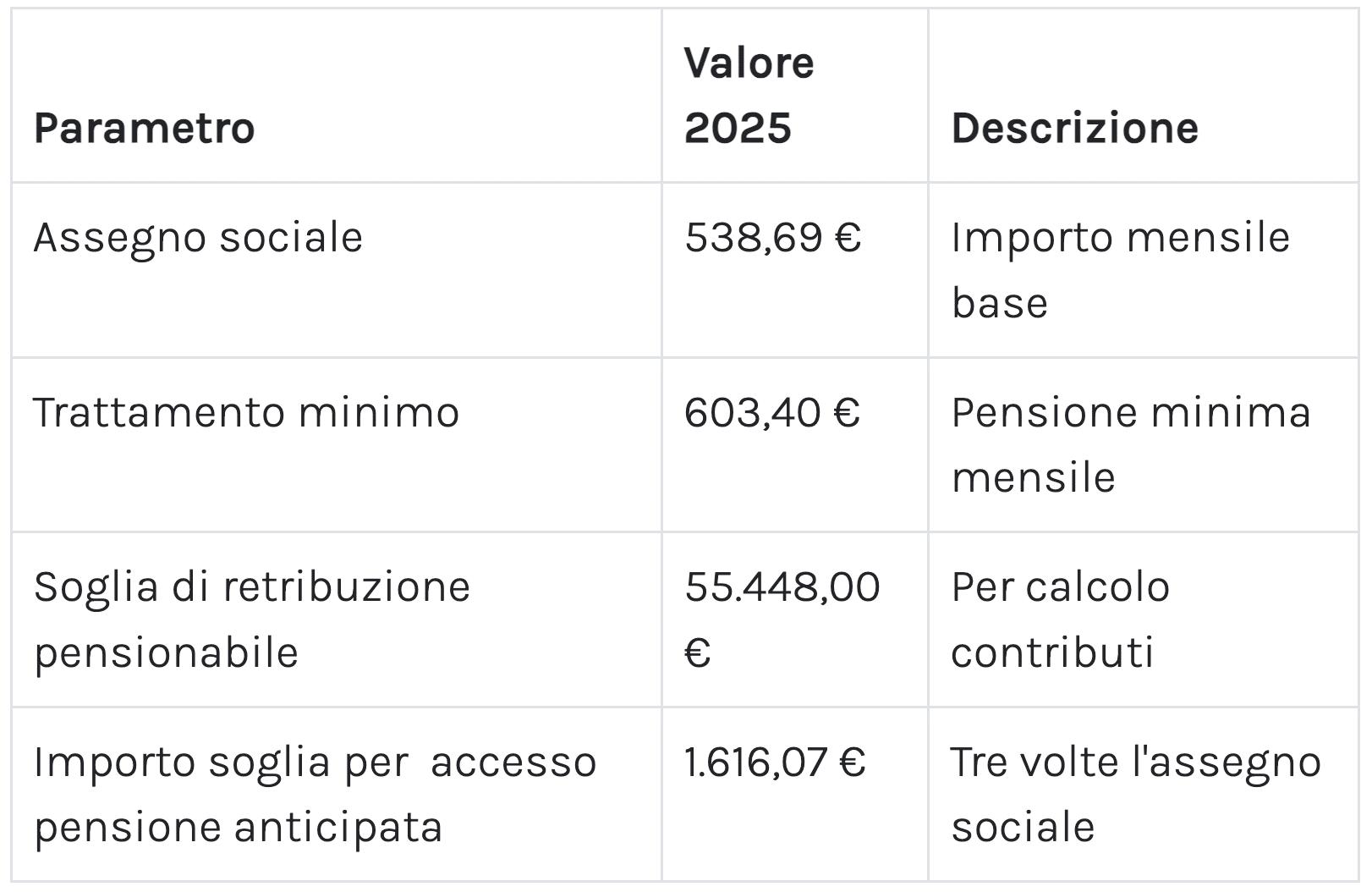Screen dimensions: 1372x892
Task: Click the 603,40 € value
Action: (771, 412)
